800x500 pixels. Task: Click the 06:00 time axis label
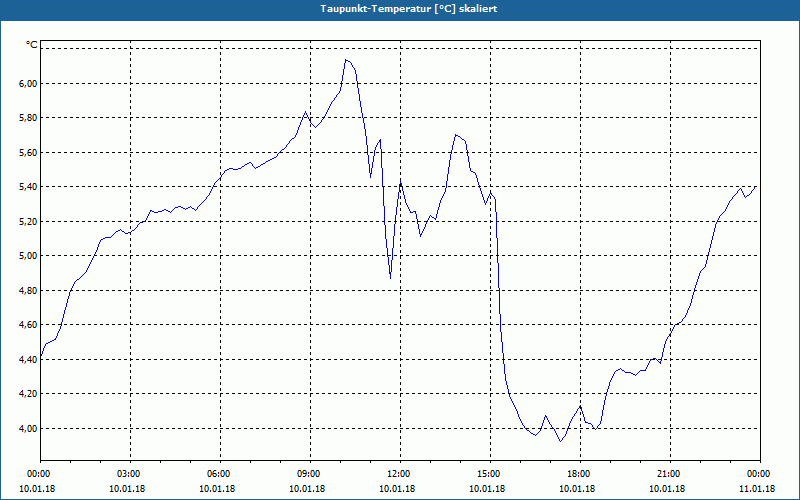pyautogui.click(x=220, y=474)
